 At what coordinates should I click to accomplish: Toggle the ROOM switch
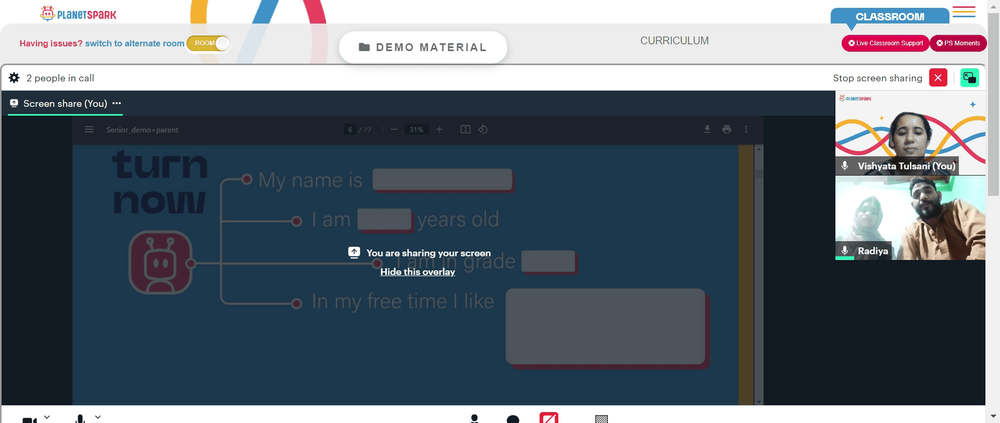(x=208, y=43)
